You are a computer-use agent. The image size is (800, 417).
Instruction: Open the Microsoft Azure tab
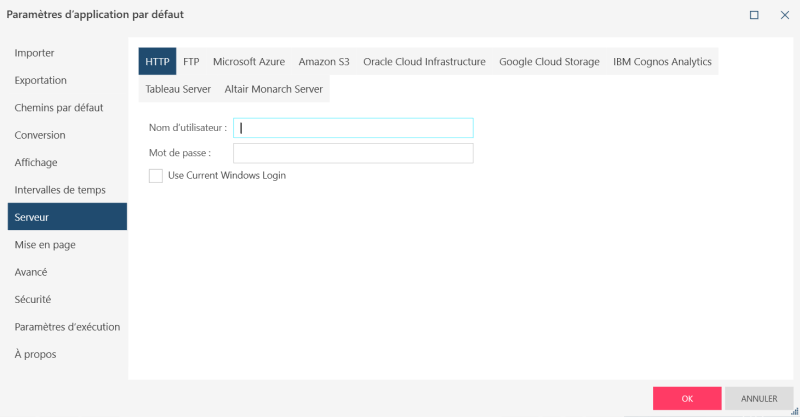click(249, 62)
